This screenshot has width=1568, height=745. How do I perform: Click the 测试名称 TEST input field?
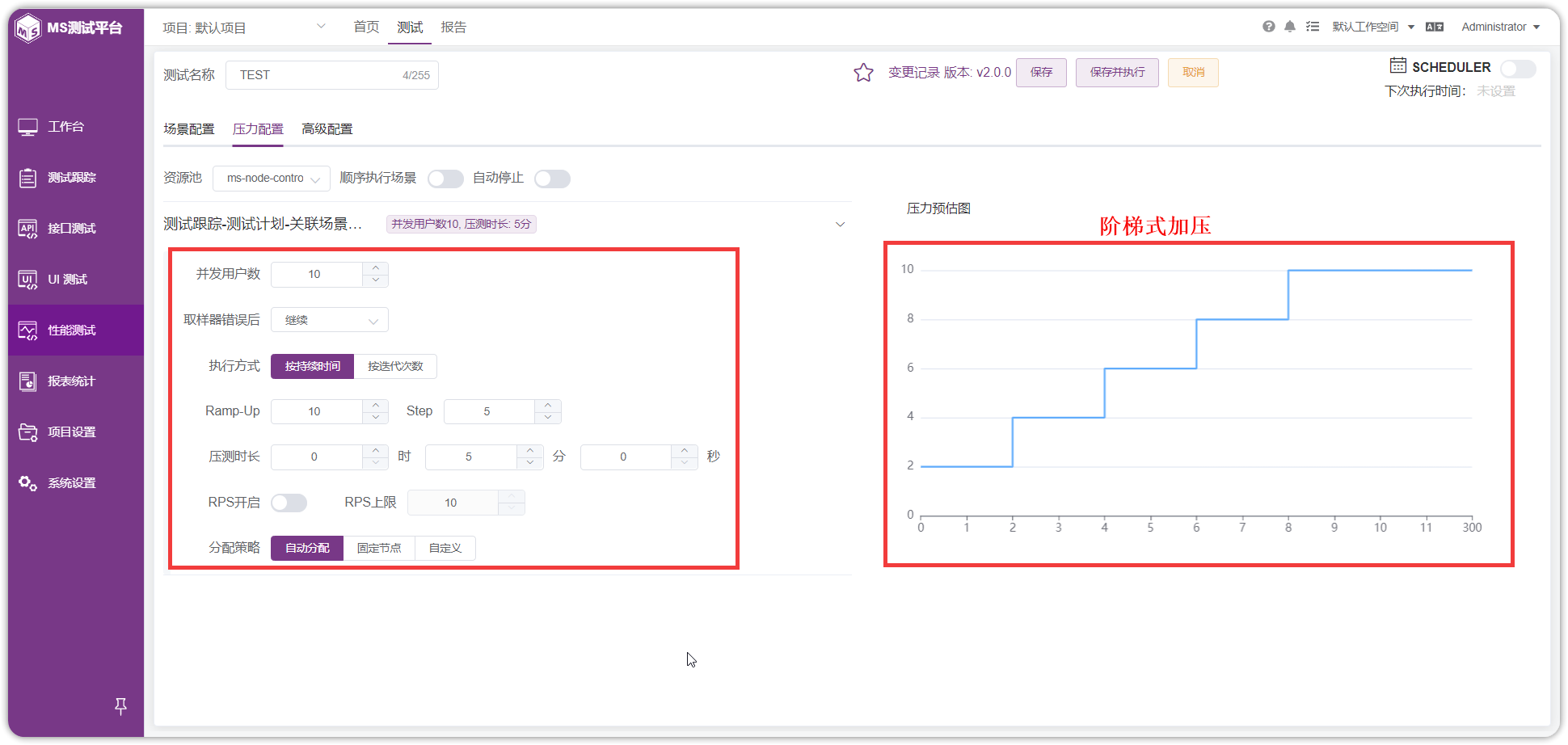332,75
